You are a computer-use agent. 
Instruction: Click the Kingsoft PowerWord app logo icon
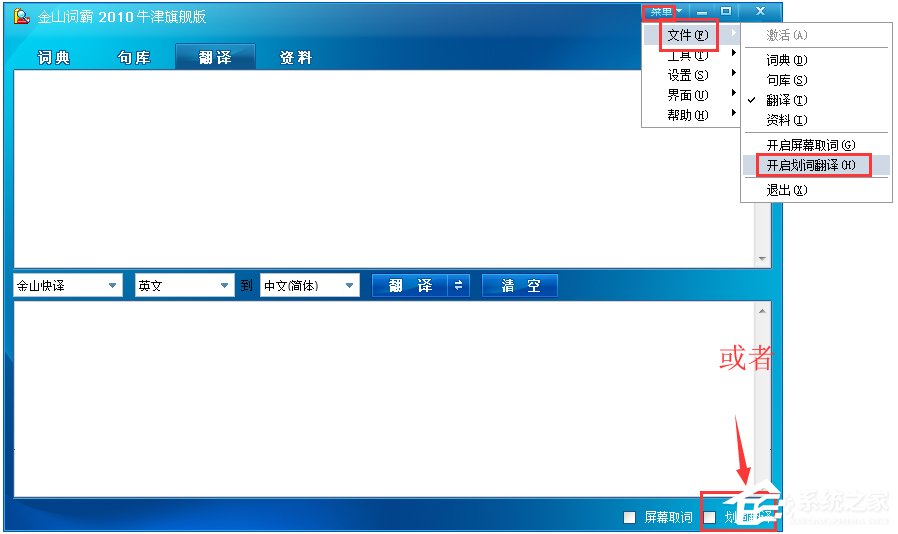21,16
